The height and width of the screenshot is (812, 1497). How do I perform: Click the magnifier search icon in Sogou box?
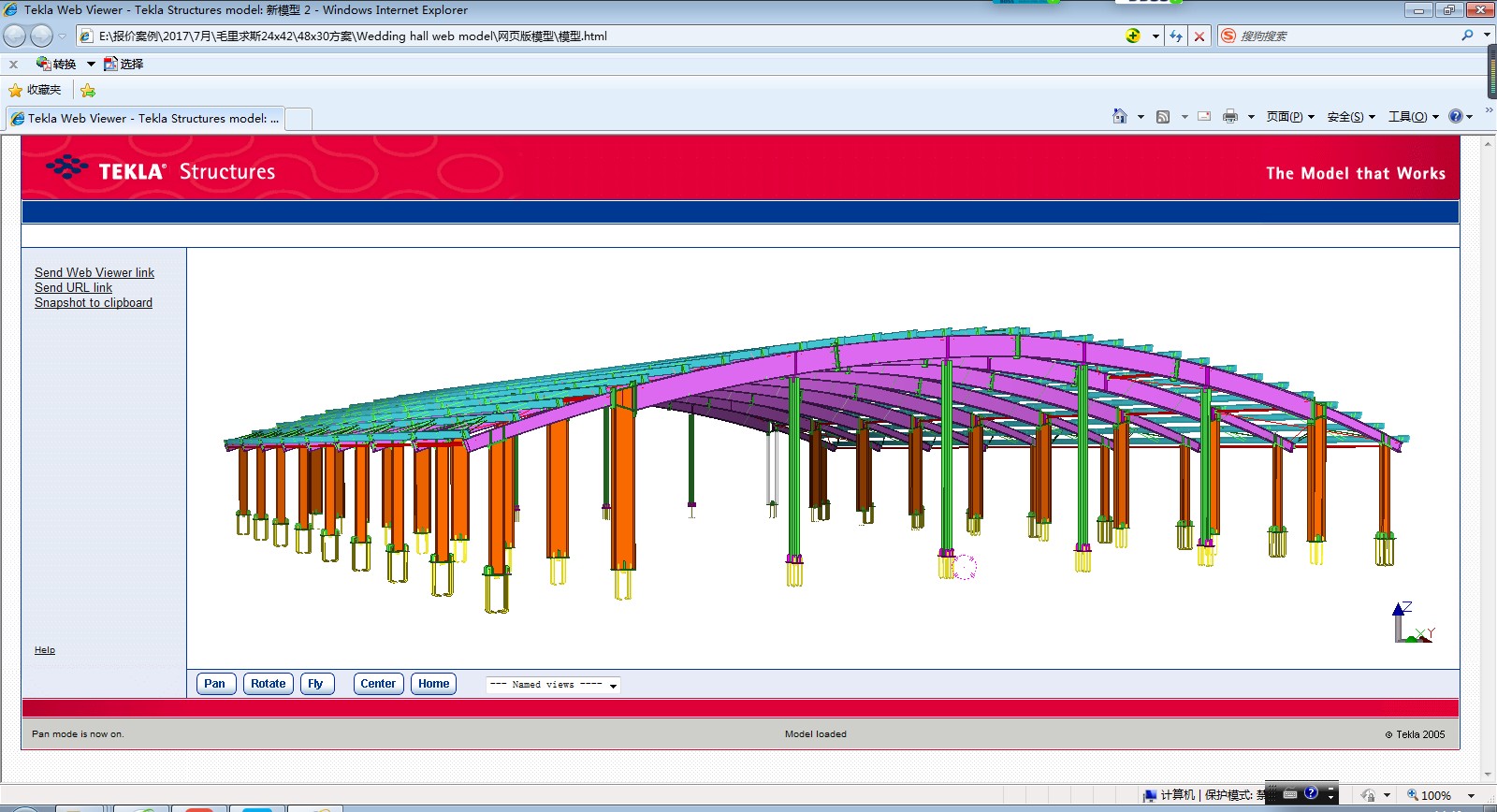coord(1467,36)
